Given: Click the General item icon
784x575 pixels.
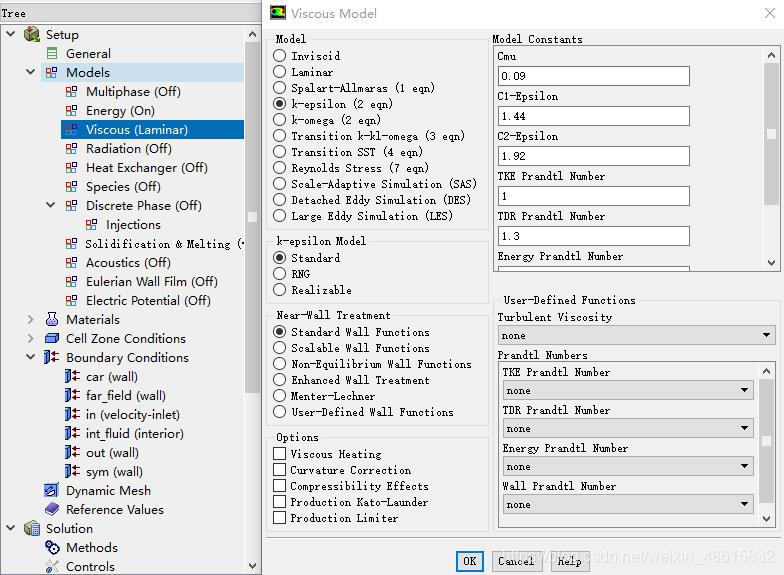Looking at the screenshot, I should [52, 54].
